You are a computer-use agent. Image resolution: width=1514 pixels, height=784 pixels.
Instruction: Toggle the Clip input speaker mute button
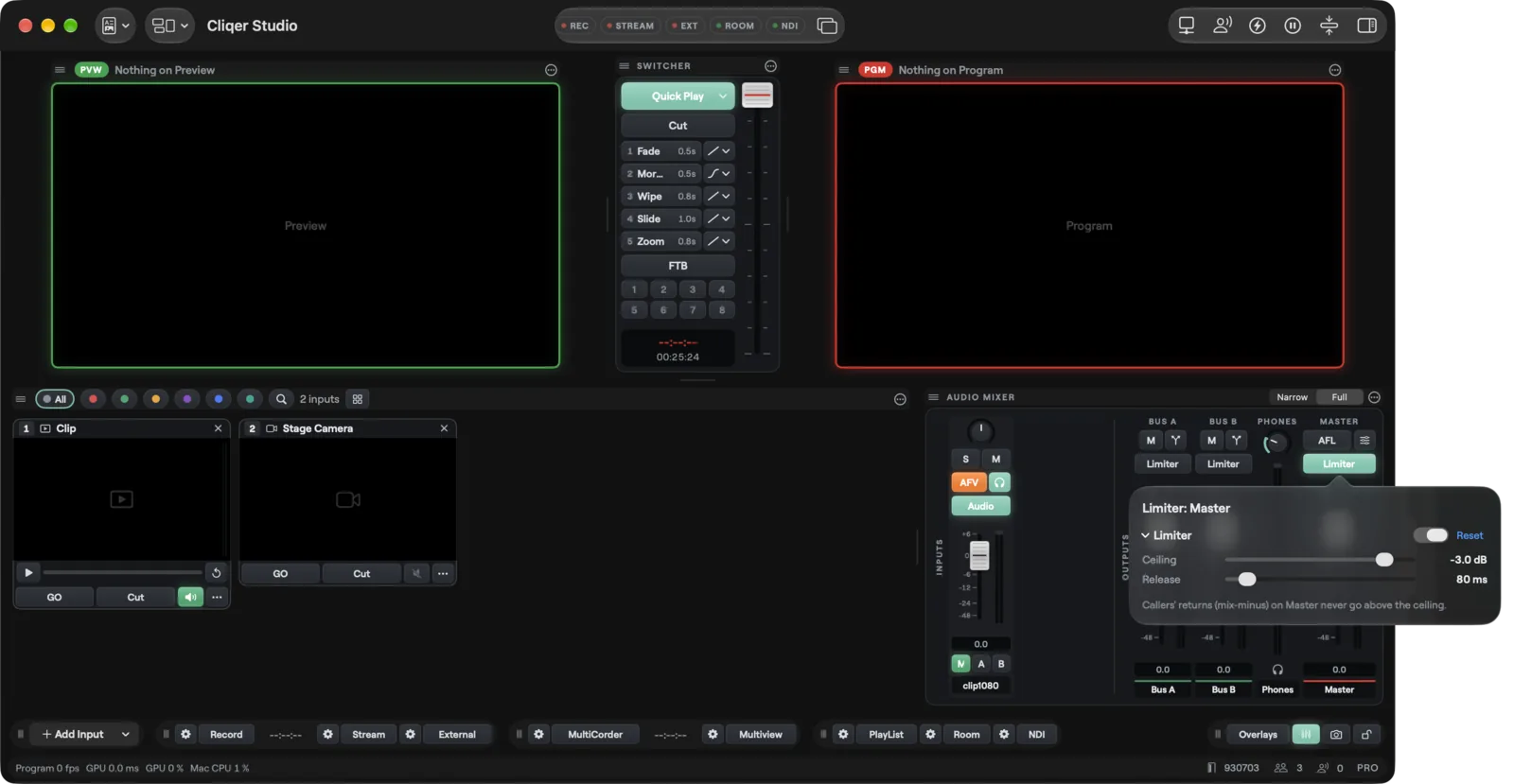point(190,598)
